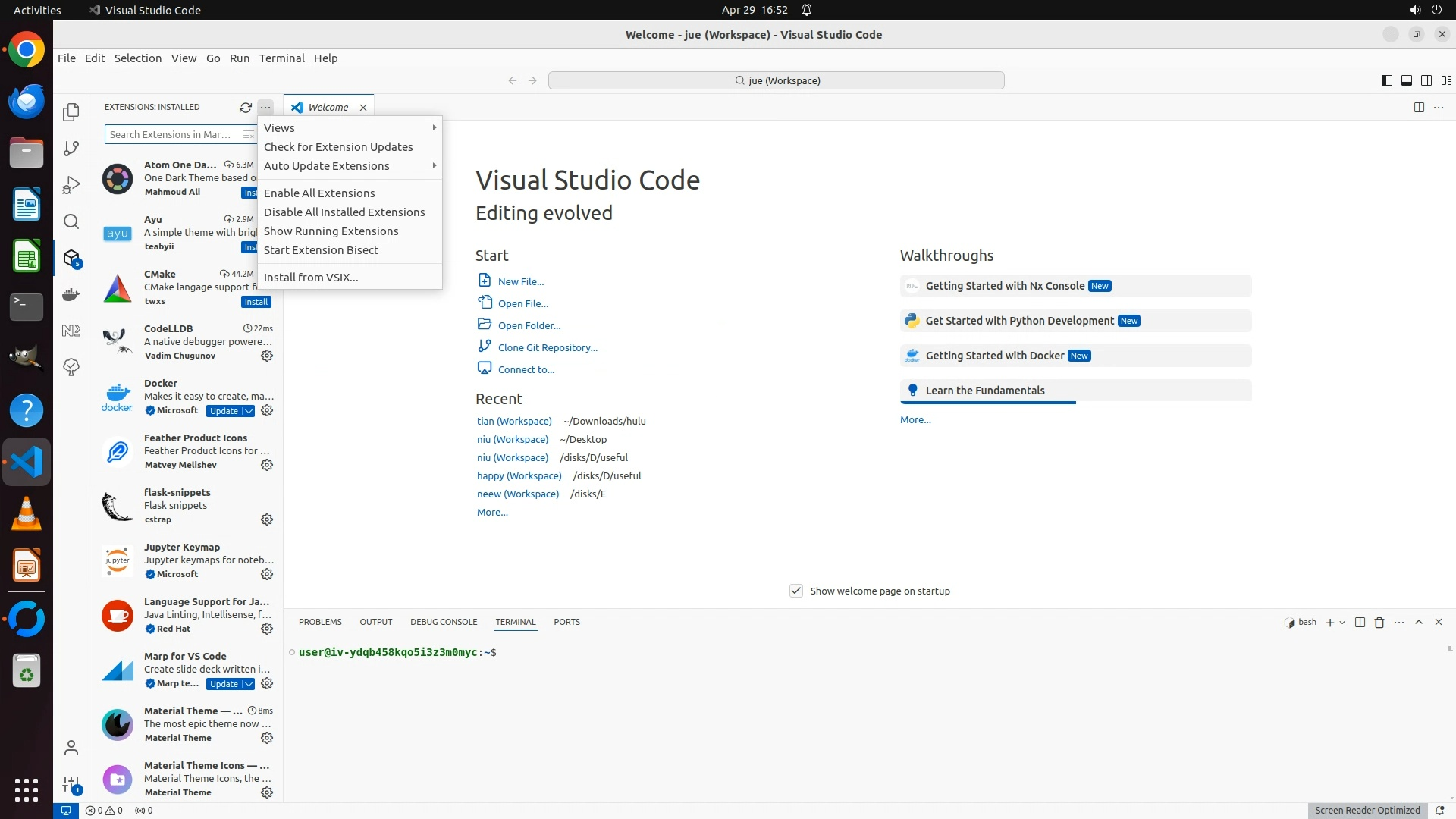Select Disable All Installed Extensions
The width and height of the screenshot is (1456, 819).
tap(344, 212)
